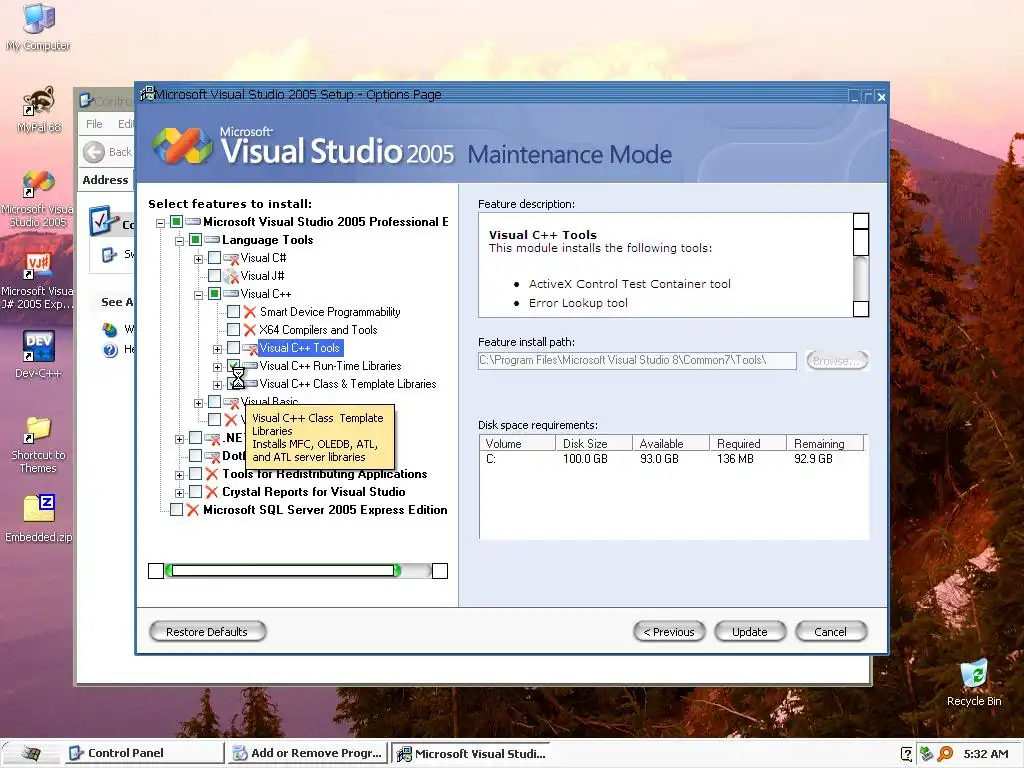
Task: Click the horizontal scrollbar thumb under the feature tree
Action: pyautogui.click(x=282, y=571)
